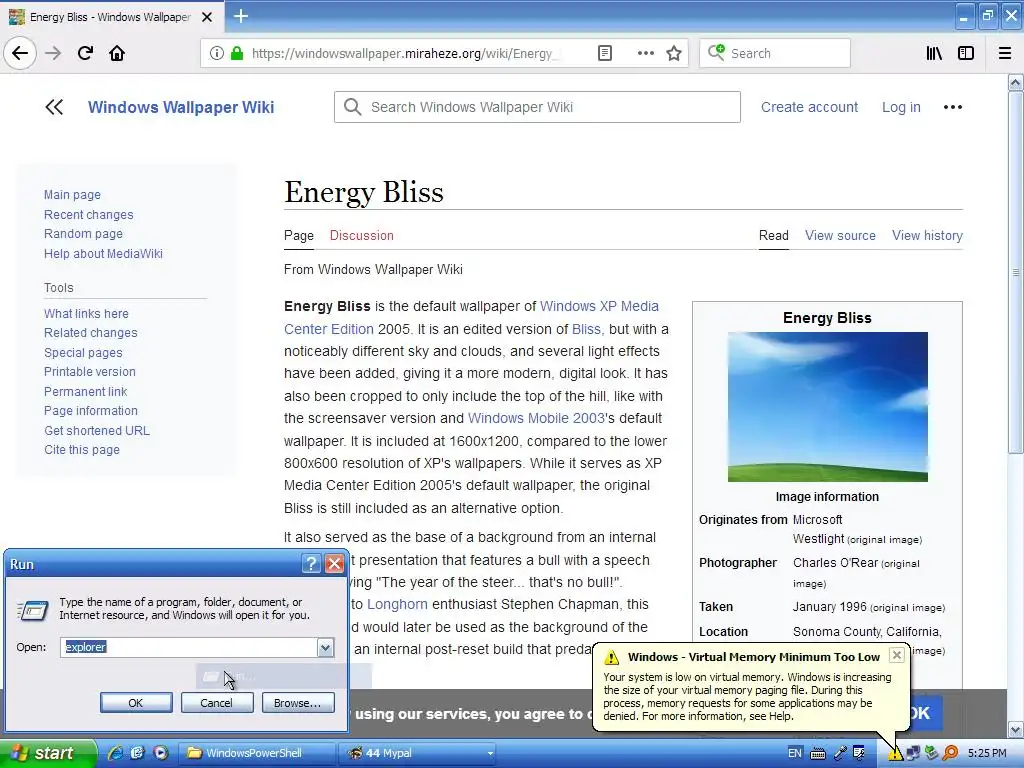Open Windows XP Media Center Edition link
Screen dimensions: 1024x768
click(600, 306)
